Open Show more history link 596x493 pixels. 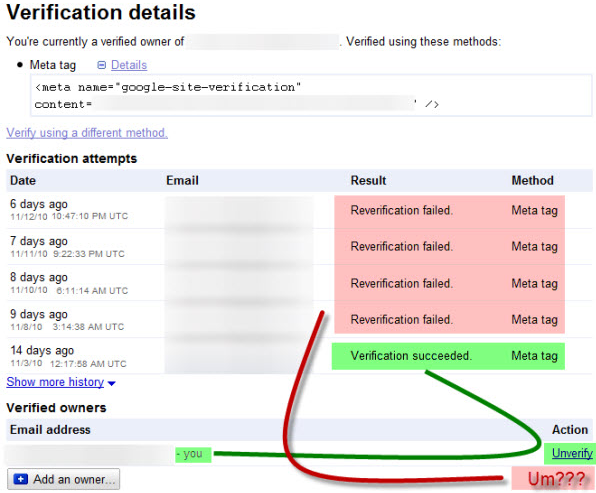tap(55, 382)
